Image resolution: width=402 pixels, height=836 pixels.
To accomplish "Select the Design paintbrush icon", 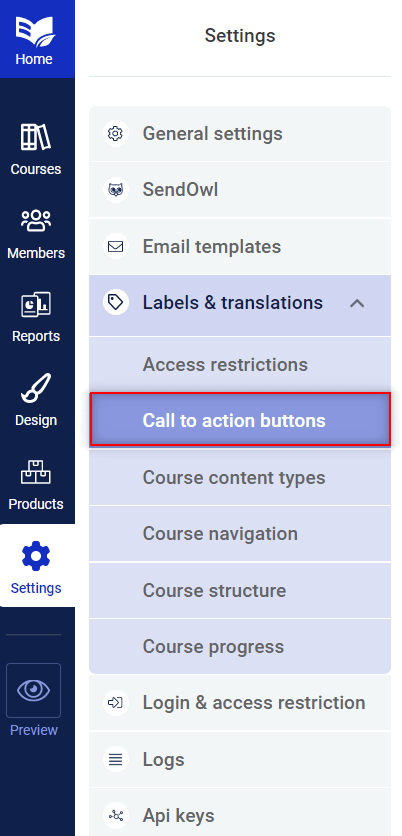I will [x=36, y=388].
